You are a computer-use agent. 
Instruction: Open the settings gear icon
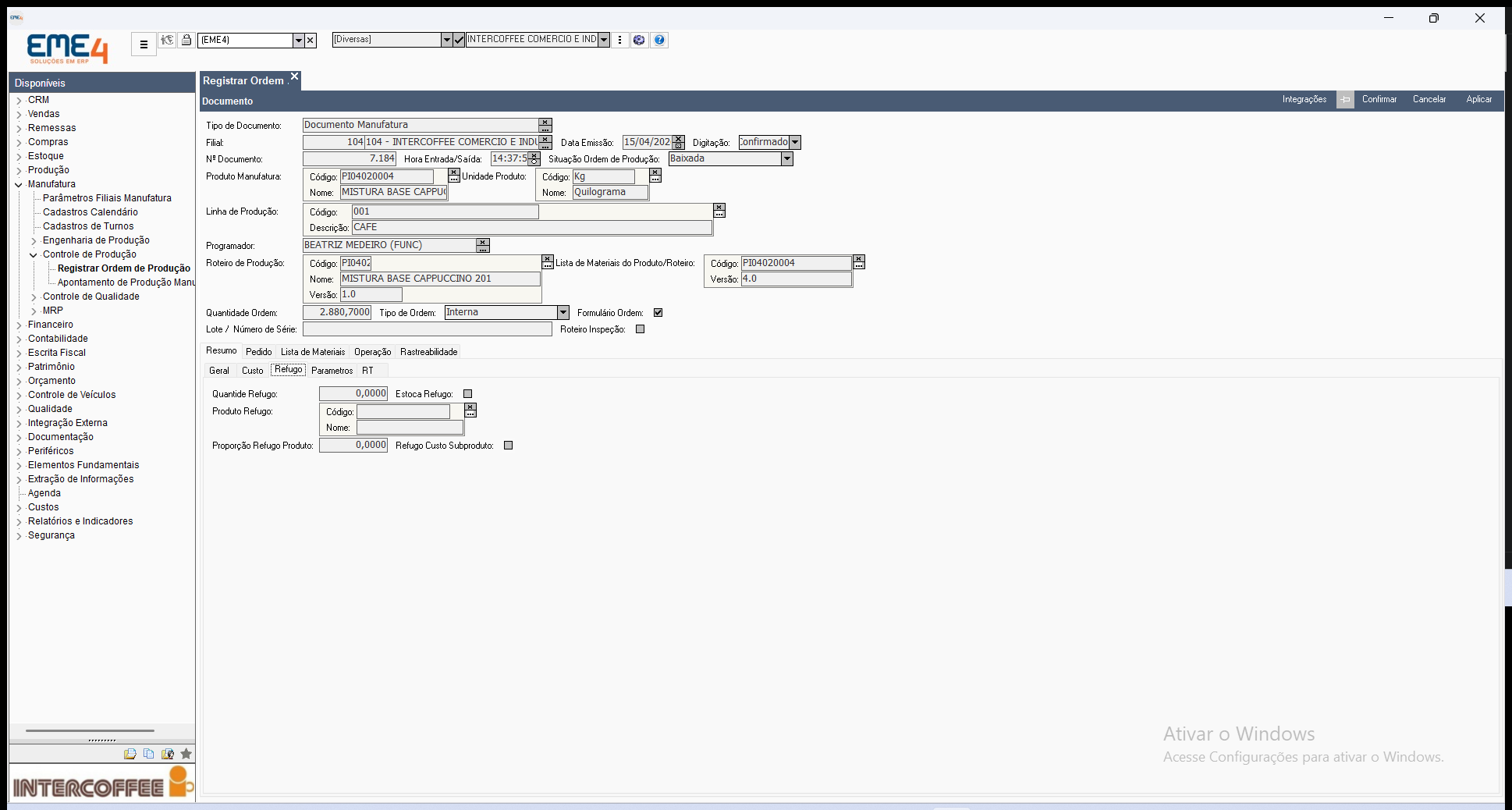639,40
